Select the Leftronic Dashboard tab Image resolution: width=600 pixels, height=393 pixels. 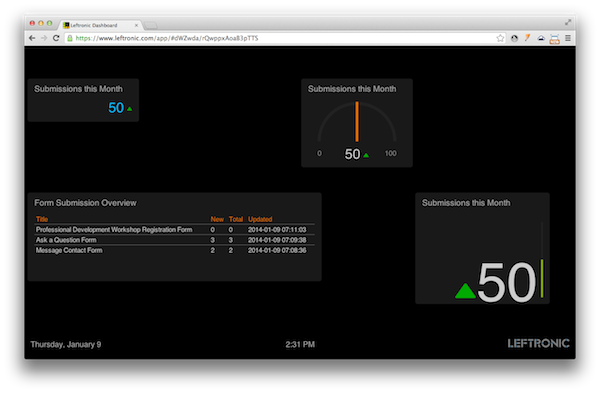[x=101, y=25]
